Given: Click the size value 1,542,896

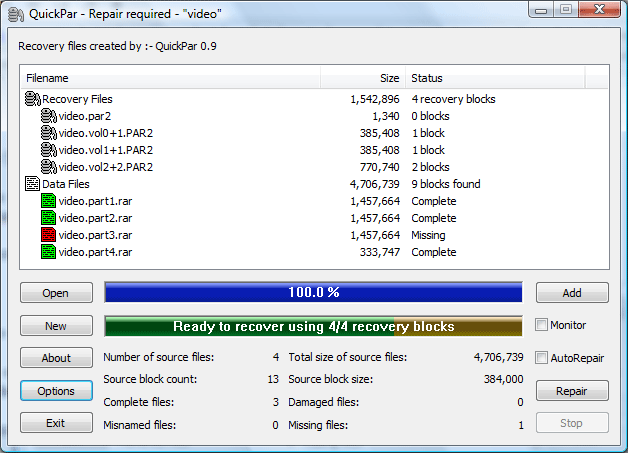Looking at the screenshot, I should (375, 99).
